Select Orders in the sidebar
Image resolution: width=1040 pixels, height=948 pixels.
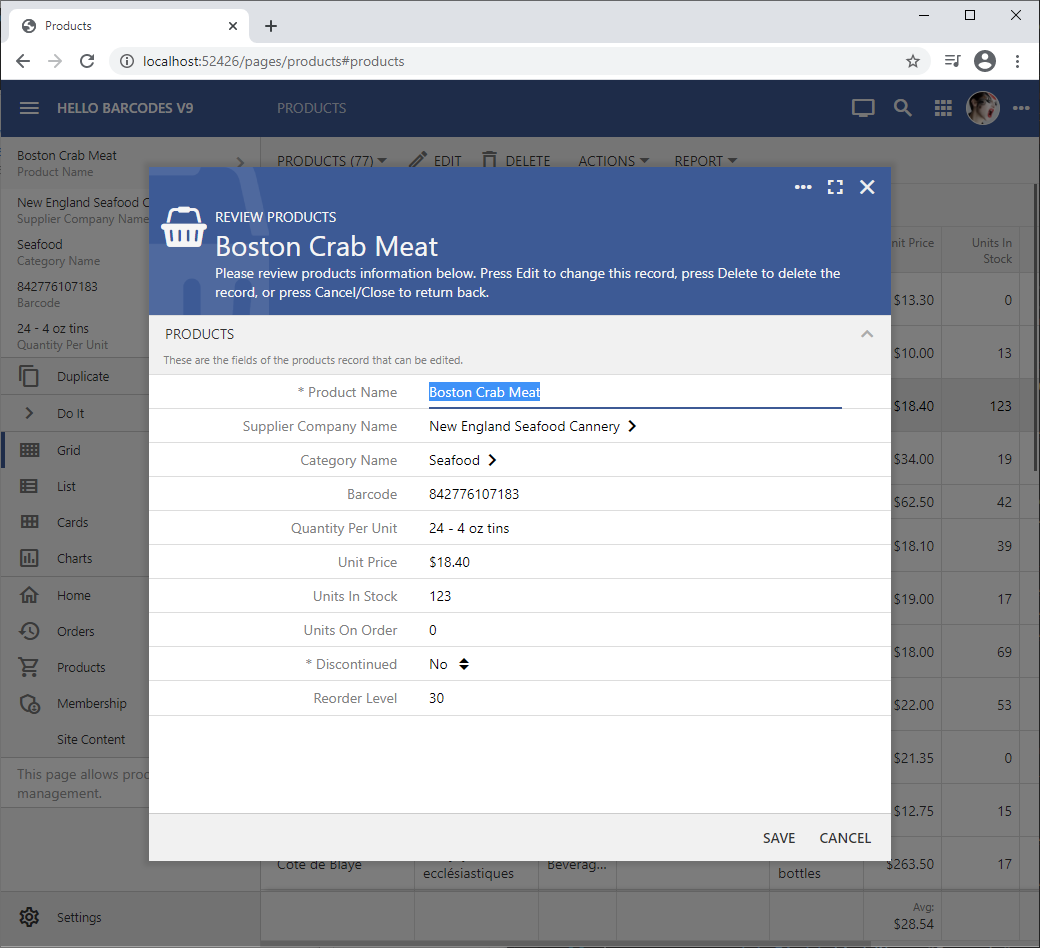tap(75, 631)
